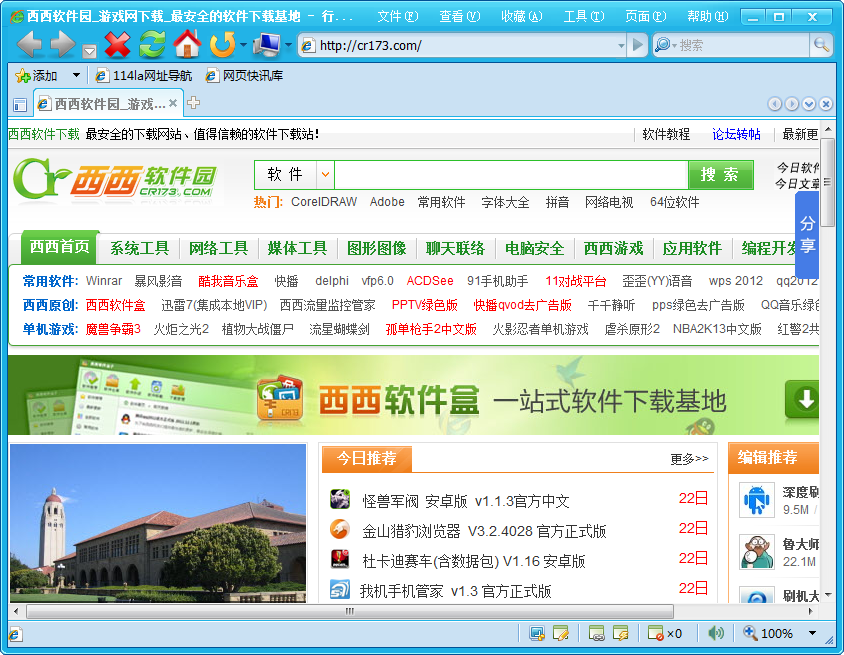Click the tab bar round down-arrow button
Screen dimensions: 844x655
(x=809, y=104)
